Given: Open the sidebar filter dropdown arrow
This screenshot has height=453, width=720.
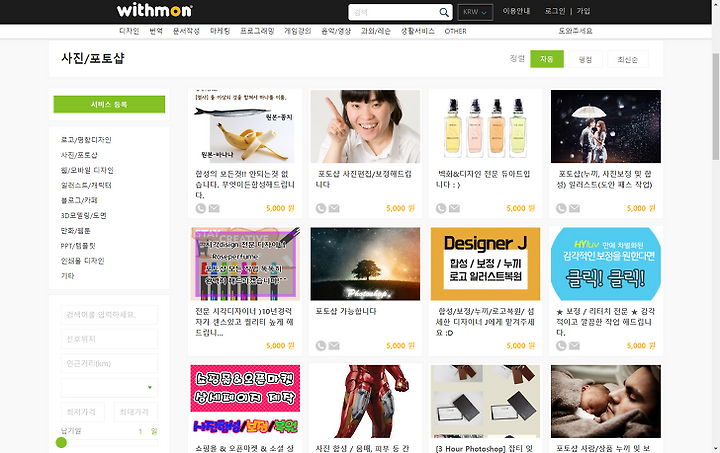Looking at the screenshot, I should [150, 387].
